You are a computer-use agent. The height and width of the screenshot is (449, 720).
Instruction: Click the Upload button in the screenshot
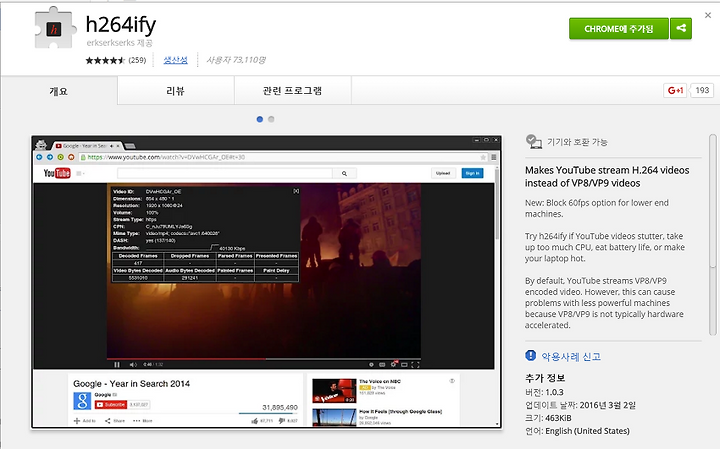tap(443, 173)
